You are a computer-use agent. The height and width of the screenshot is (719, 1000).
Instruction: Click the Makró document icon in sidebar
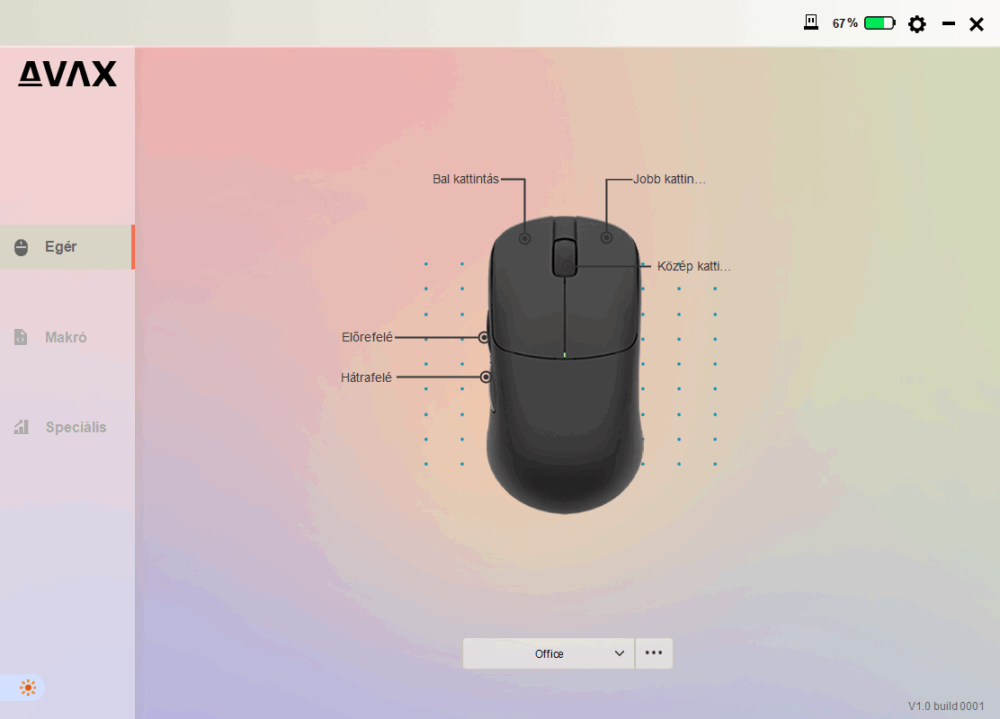pyautogui.click(x=21, y=338)
